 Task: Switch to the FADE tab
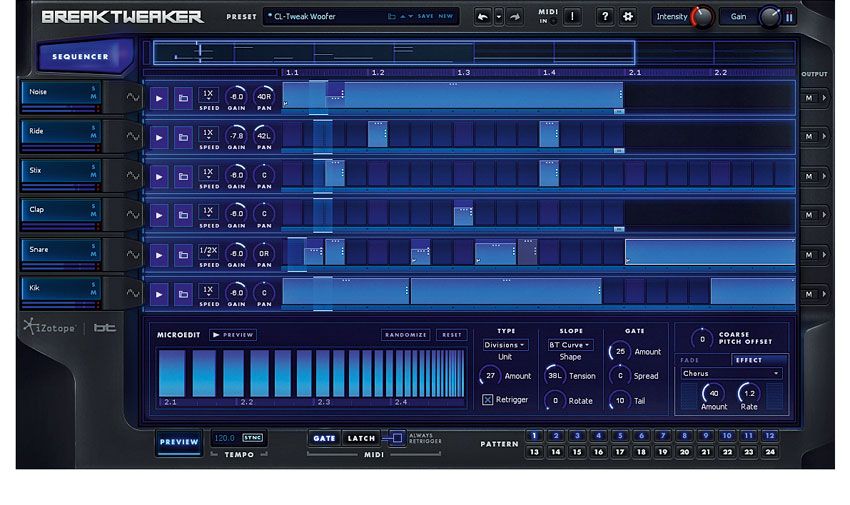point(703,360)
